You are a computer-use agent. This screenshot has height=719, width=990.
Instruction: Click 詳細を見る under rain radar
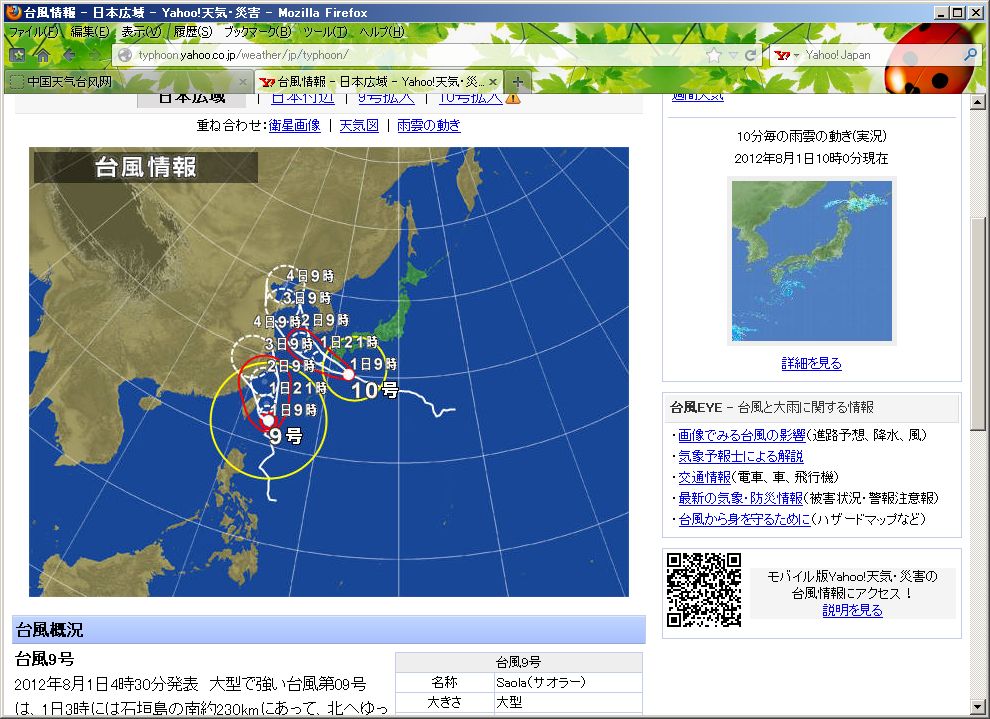811,364
